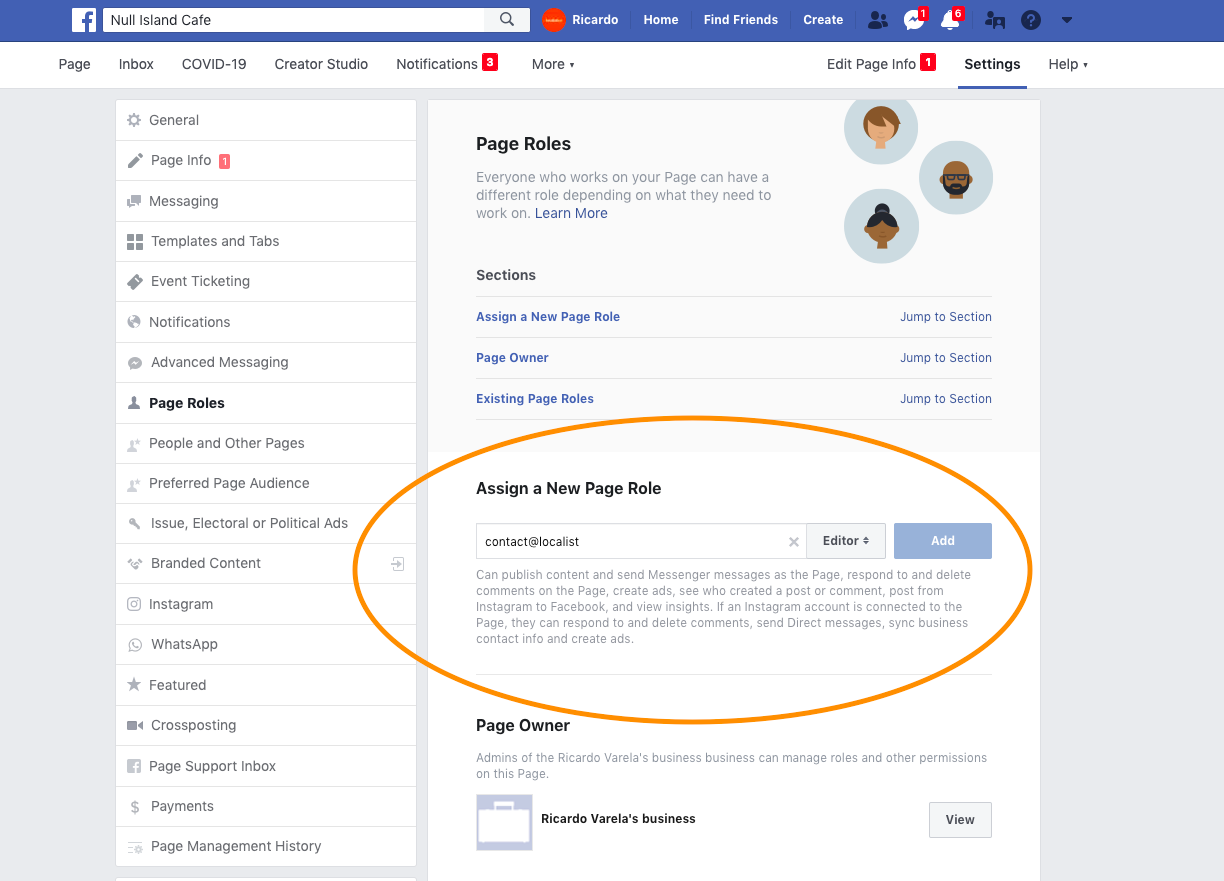
Task: Click the Advanced Messaging messenger icon
Action: [135, 362]
